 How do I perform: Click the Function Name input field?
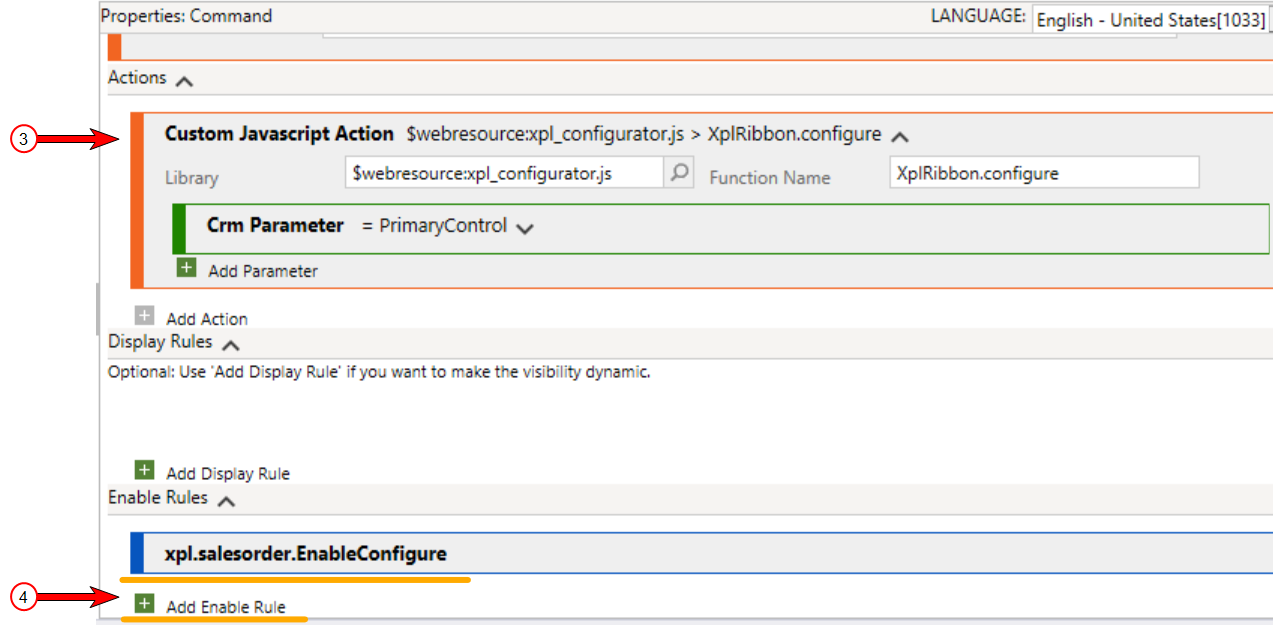pos(1044,172)
